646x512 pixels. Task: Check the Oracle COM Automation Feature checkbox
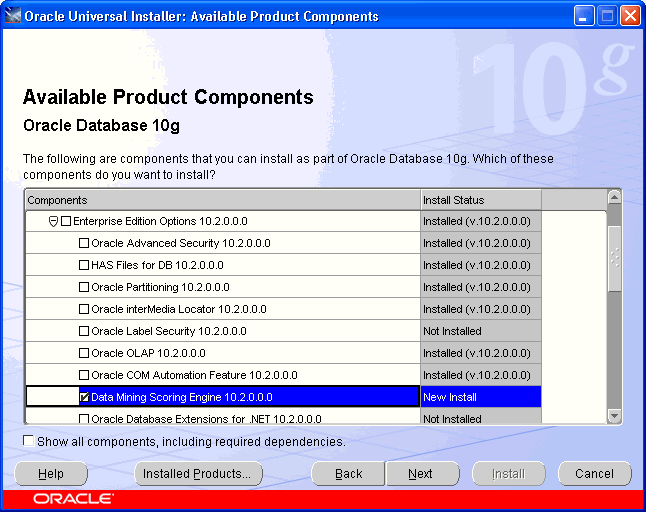(84, 375)
